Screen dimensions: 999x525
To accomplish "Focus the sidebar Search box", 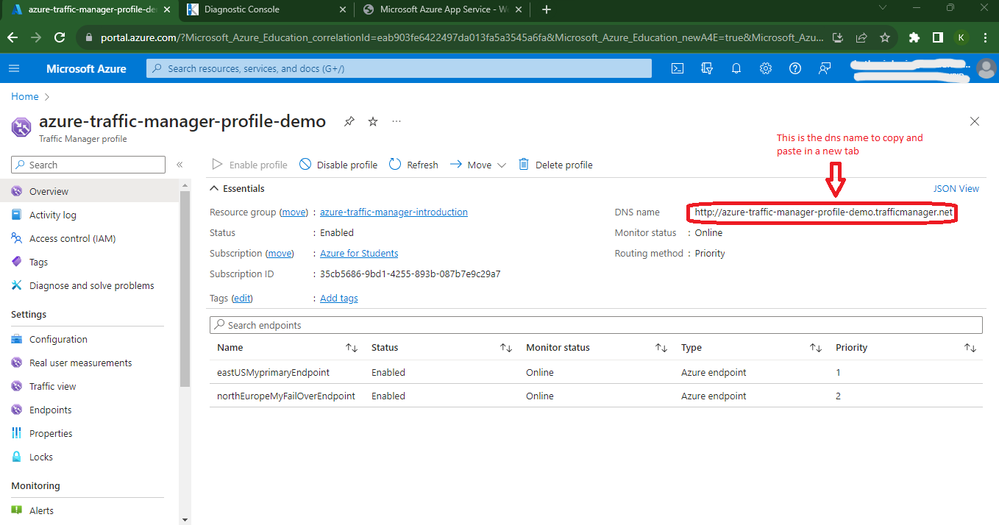I will 88,164.
